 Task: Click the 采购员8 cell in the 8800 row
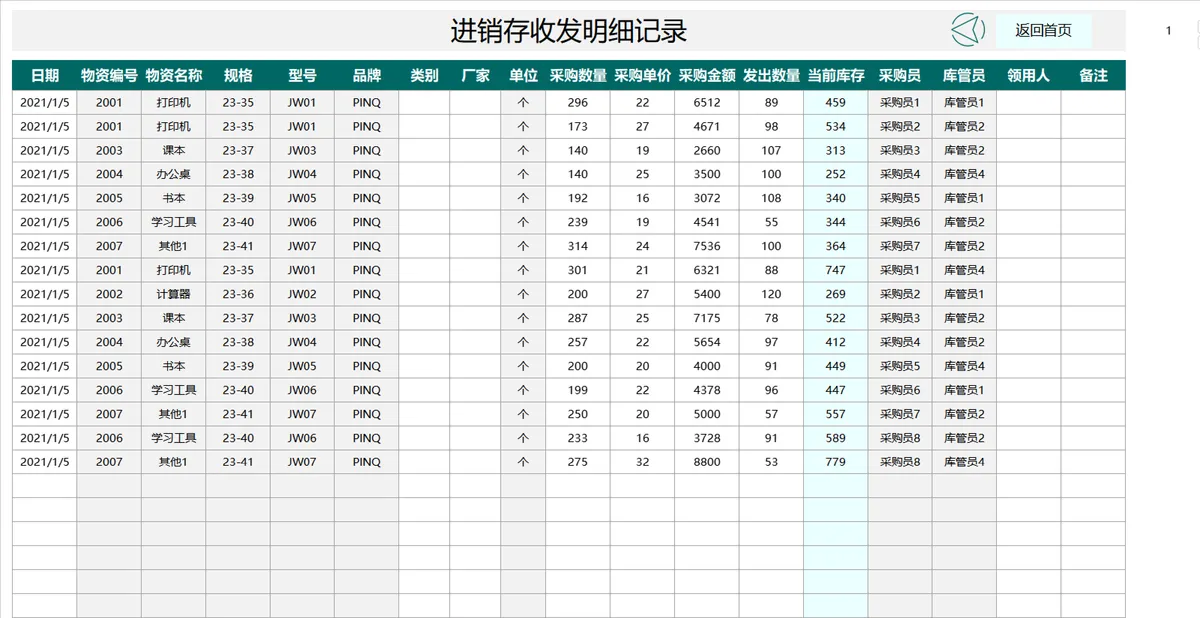900,462
